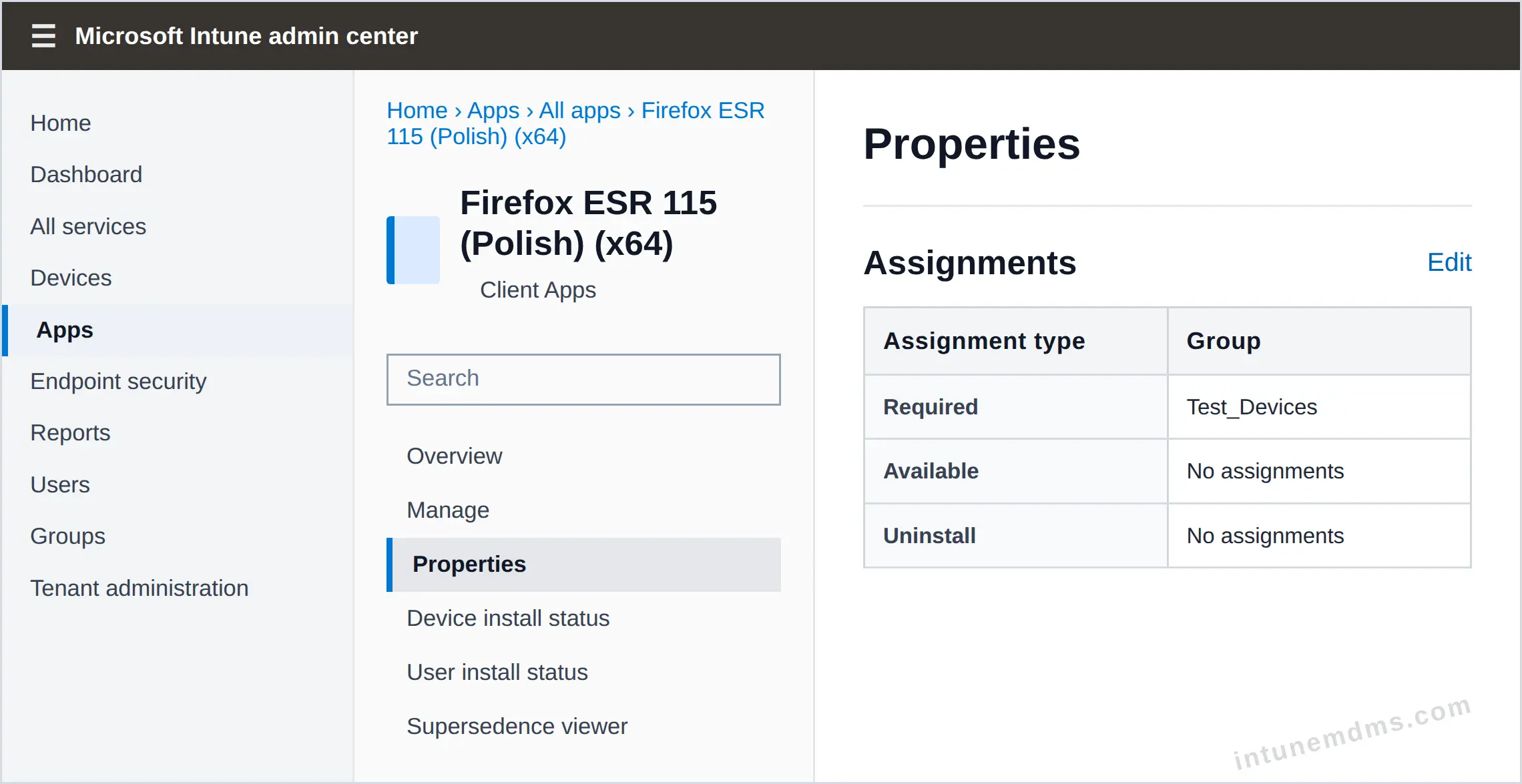Open Users in the sidebar
Image resolution: width=1522 pixels, height=784 pixels.
click(x=60, y=484)
